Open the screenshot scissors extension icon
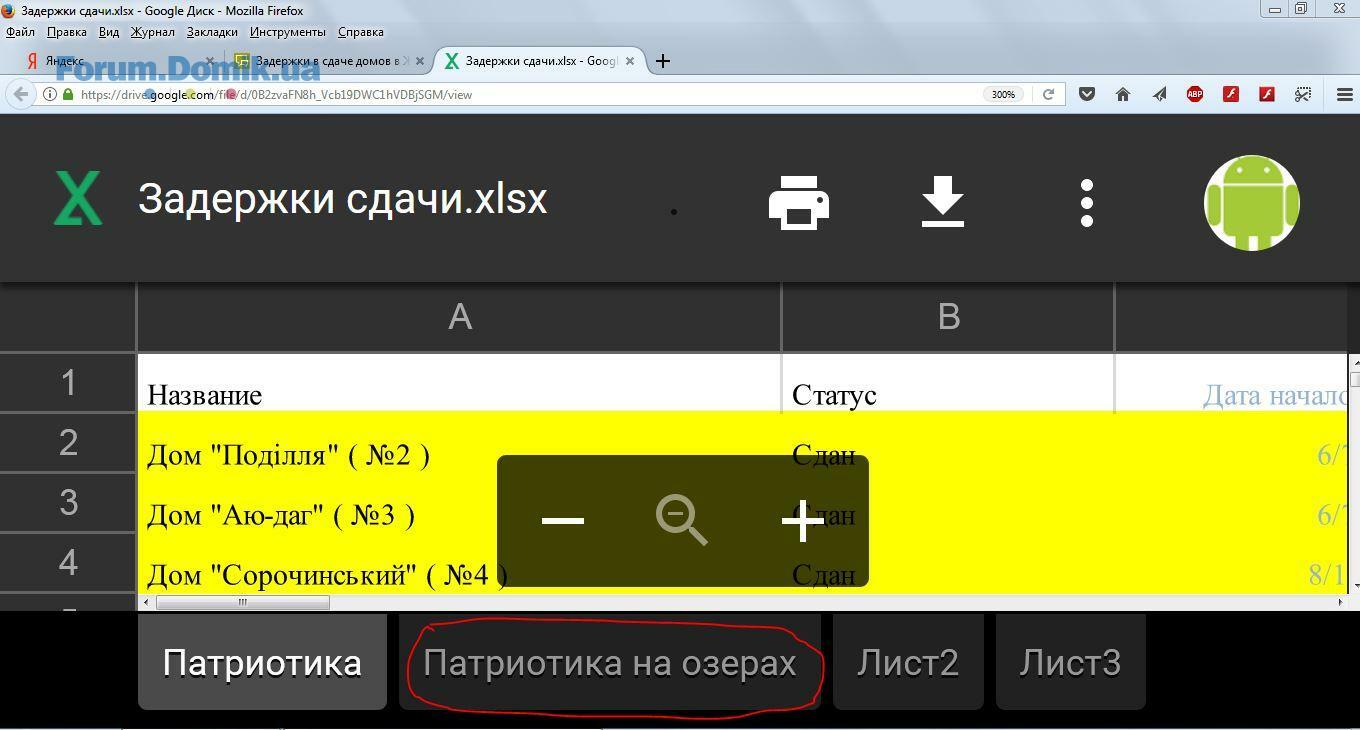Image resolution: width=1360 pixels, height=730 pixels. click(1303, 94)
